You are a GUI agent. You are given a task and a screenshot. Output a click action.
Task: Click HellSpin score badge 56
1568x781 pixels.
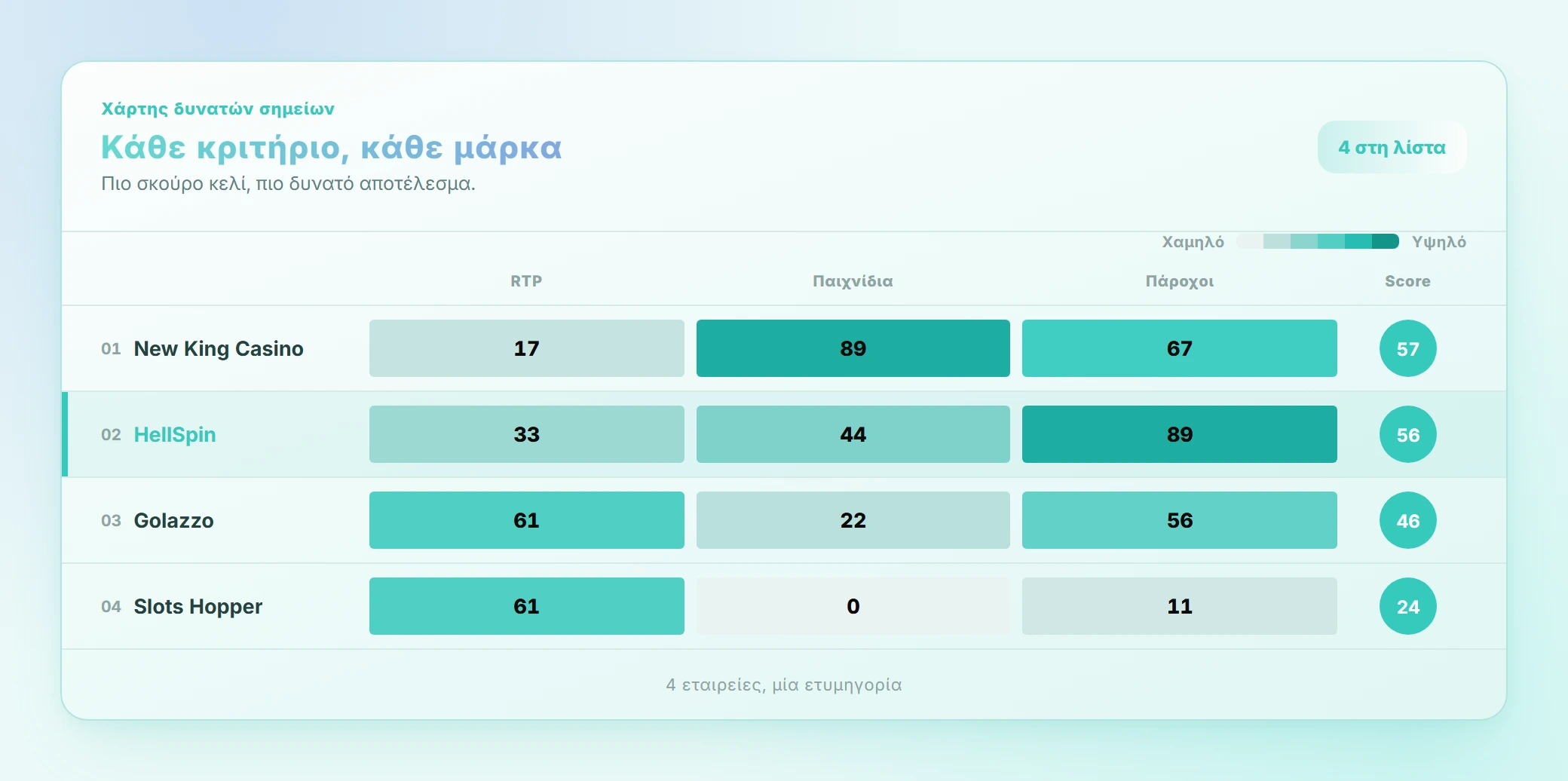pyautogui.click(x=1408, y=434)
